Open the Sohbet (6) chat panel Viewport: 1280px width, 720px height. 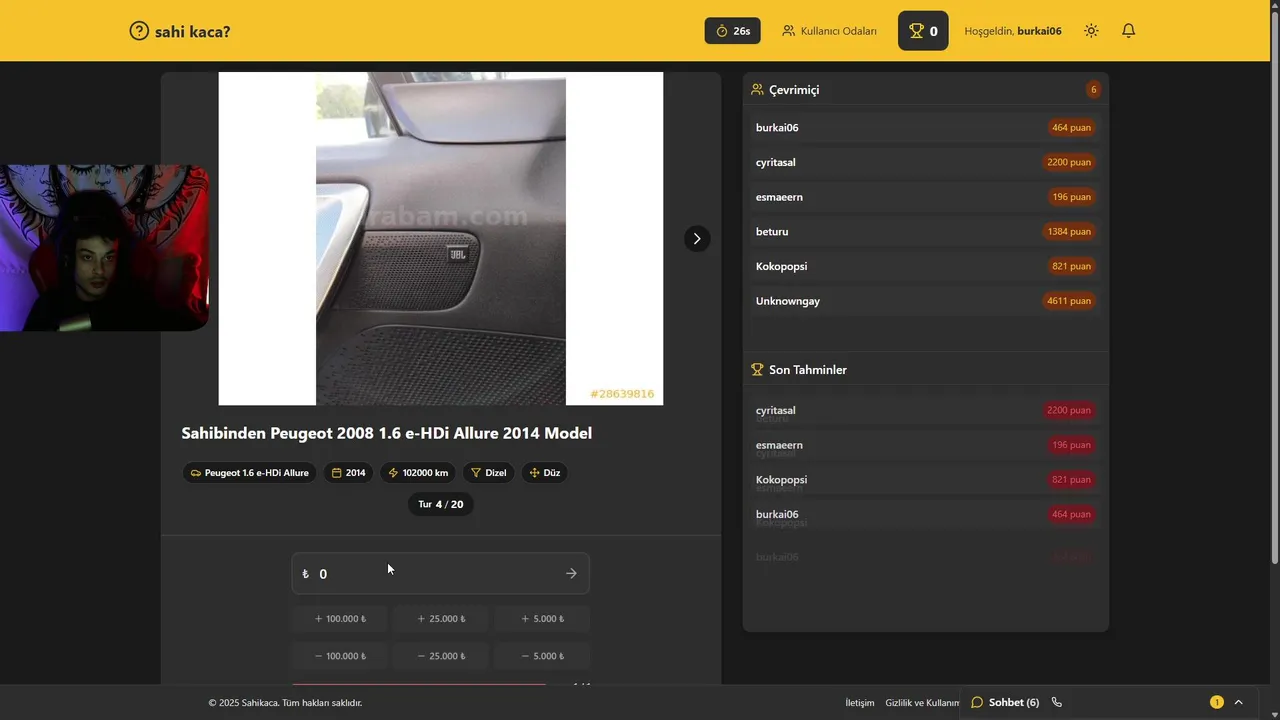[x=1005, y=702]
